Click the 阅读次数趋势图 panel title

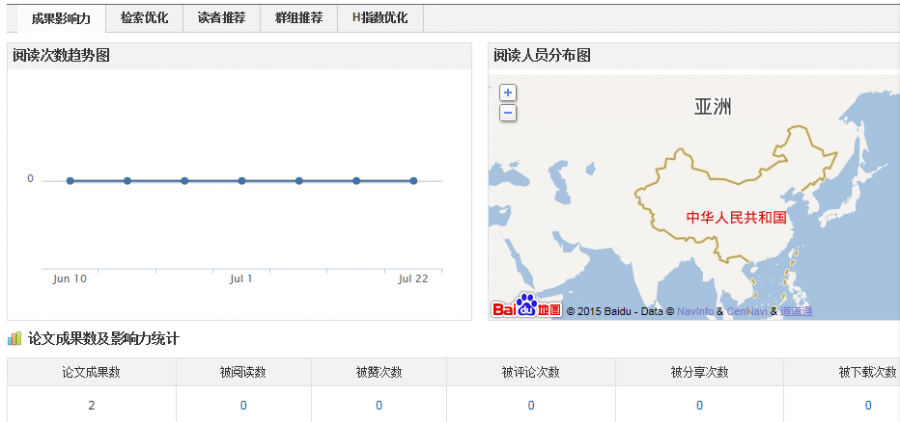point(61,56)
